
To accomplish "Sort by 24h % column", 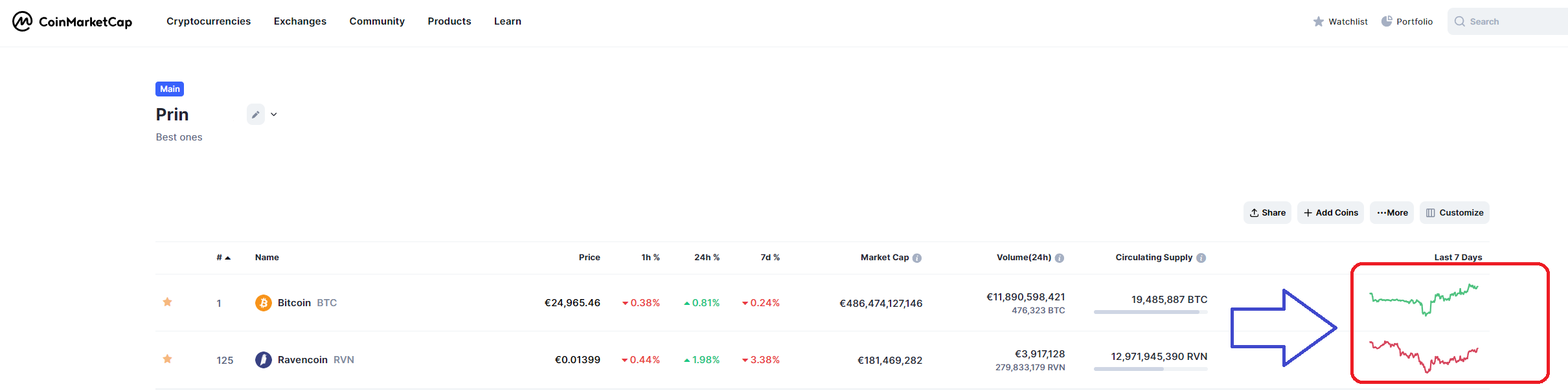I will click(x=707, y=258).
